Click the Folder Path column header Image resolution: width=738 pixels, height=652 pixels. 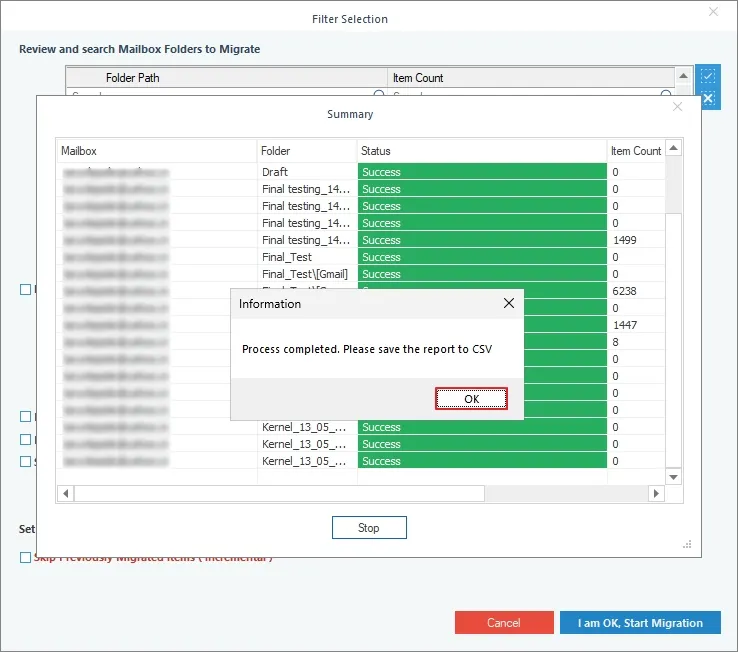(x=226, y=78)
